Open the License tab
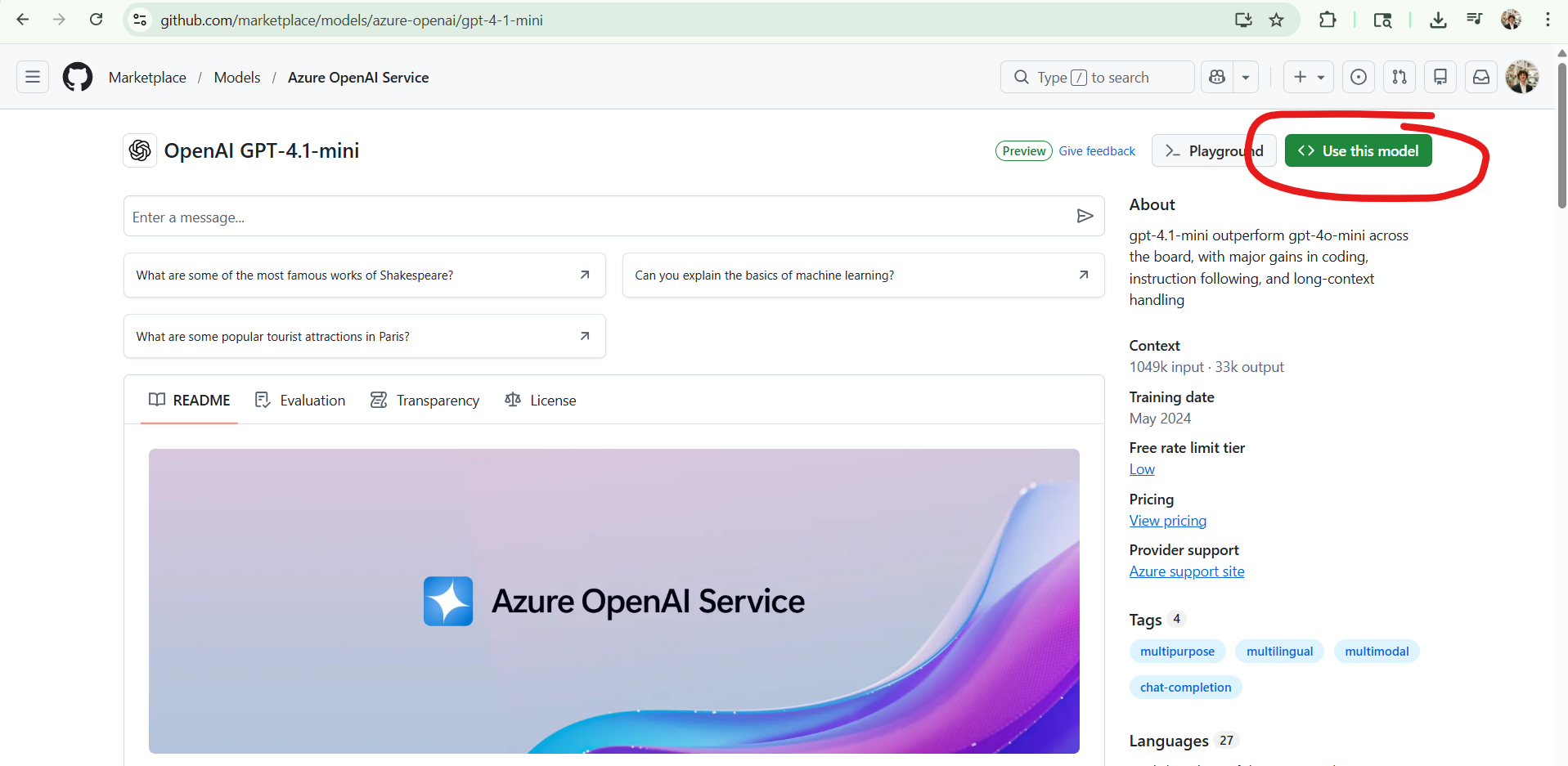Viewport: 1568px width, 766px height. click(x=541, y=400)
